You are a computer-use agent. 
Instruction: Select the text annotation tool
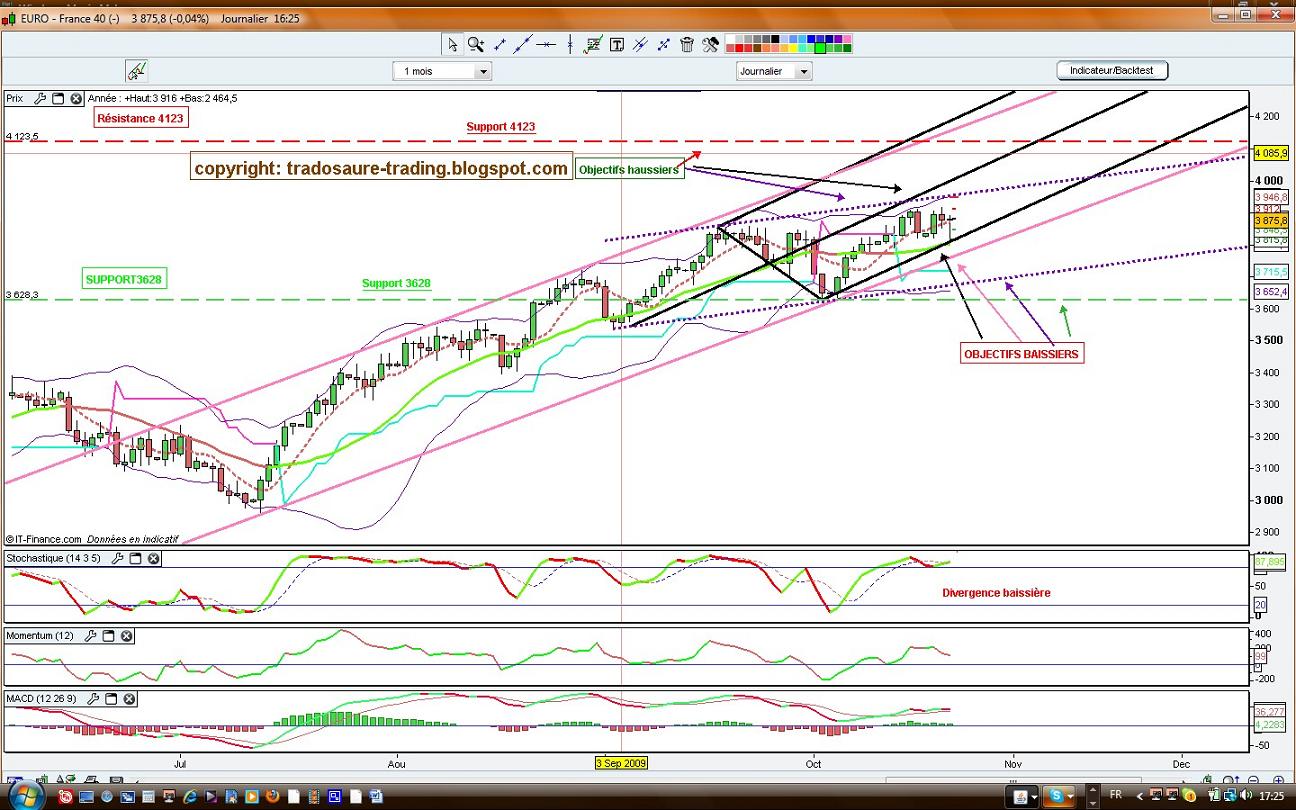click(617, 44)
